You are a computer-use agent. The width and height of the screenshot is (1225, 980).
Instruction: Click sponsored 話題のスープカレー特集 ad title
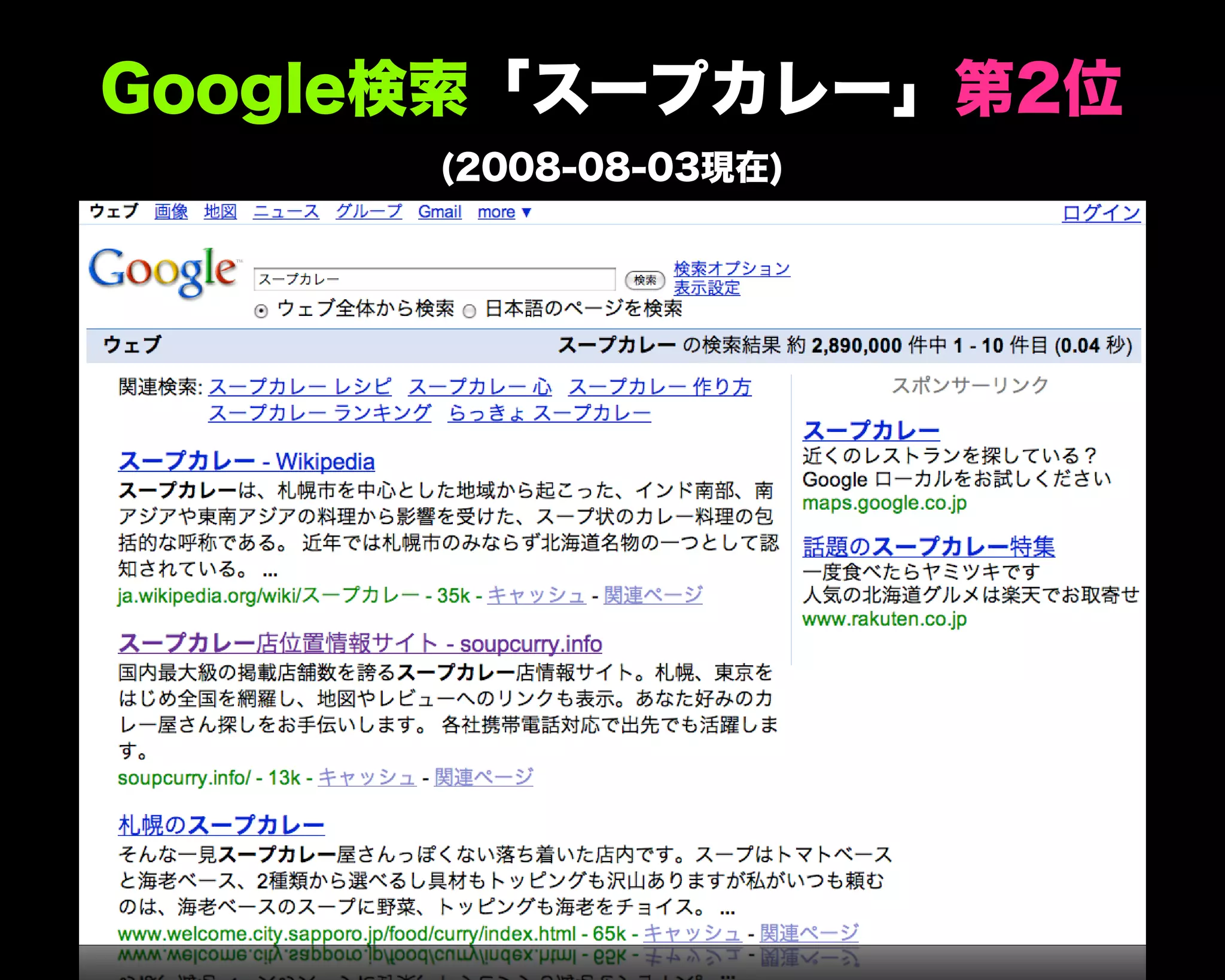pyautogui.click(x=928, y=546)
